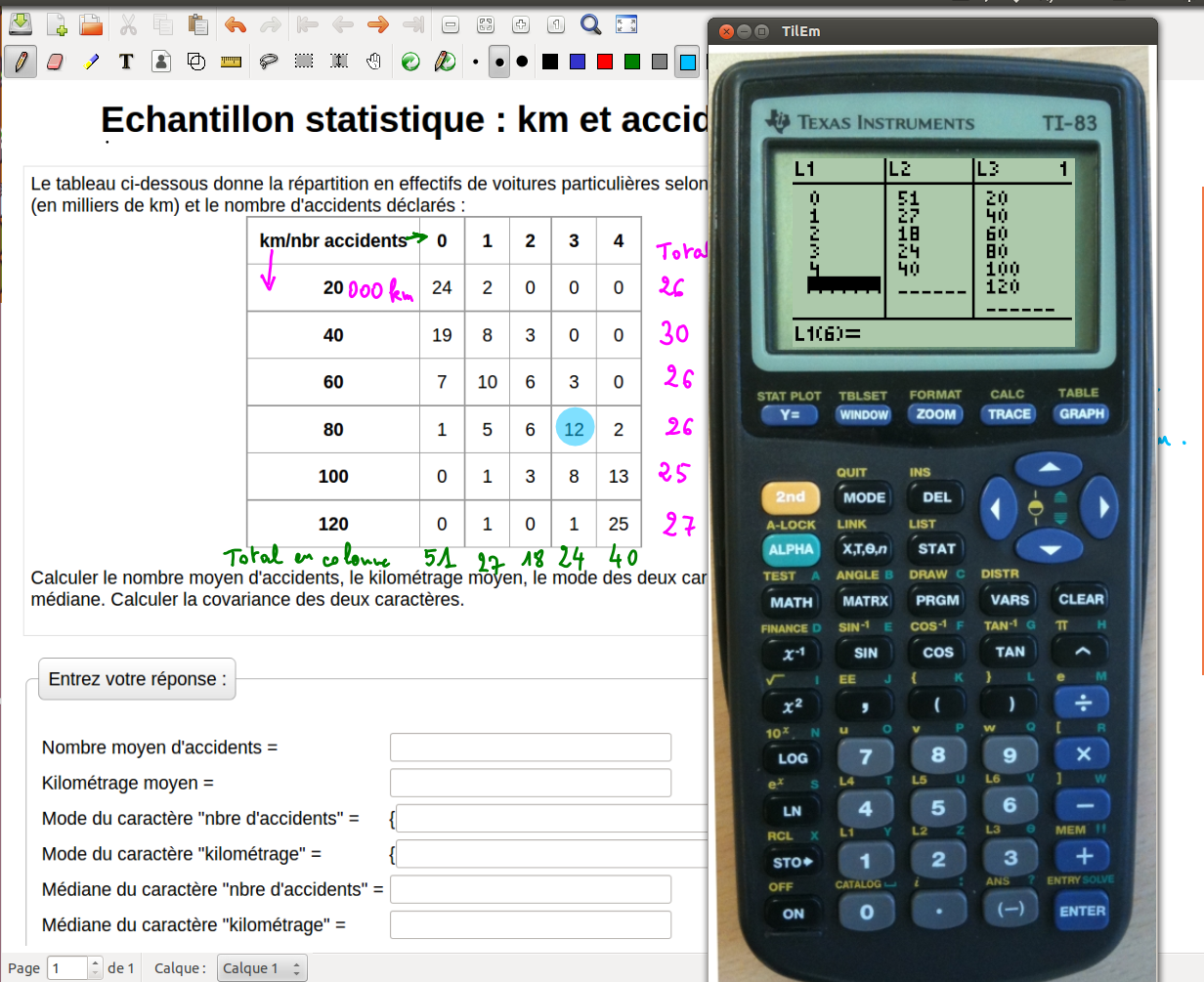Viewport: 1204px width, 982px height.
Task: Click the page number spinner field
Action: coord(68,967)
